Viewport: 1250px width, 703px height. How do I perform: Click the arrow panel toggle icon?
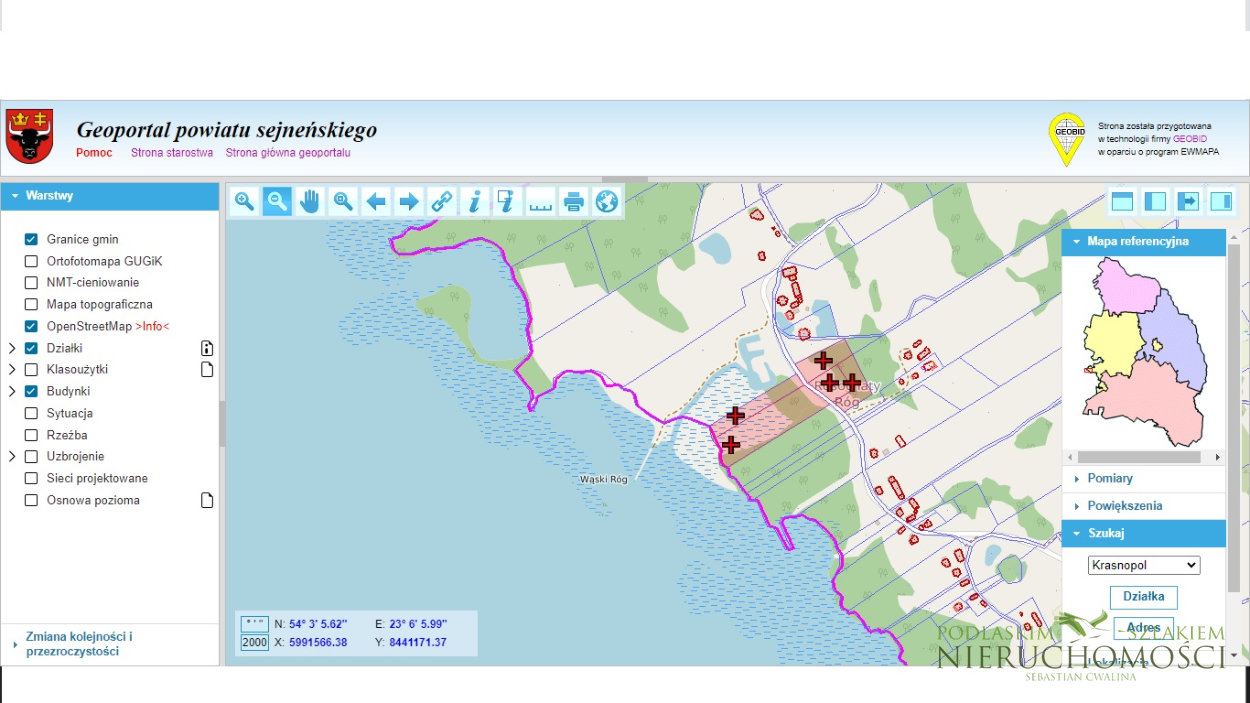[x=1188, y=201]
